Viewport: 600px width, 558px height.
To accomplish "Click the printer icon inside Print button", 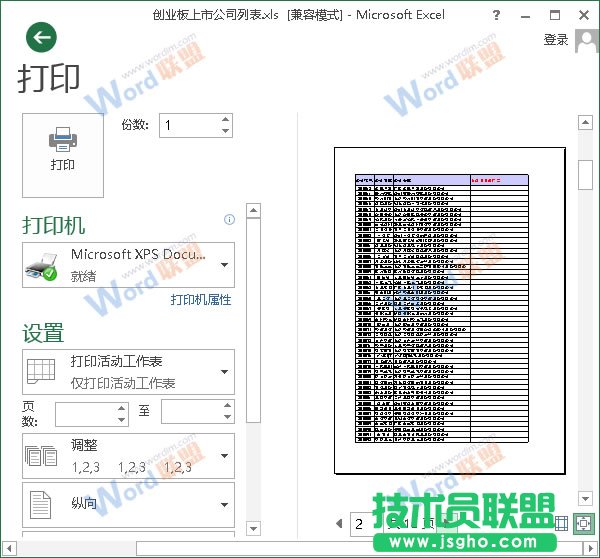I will point(63,139).
